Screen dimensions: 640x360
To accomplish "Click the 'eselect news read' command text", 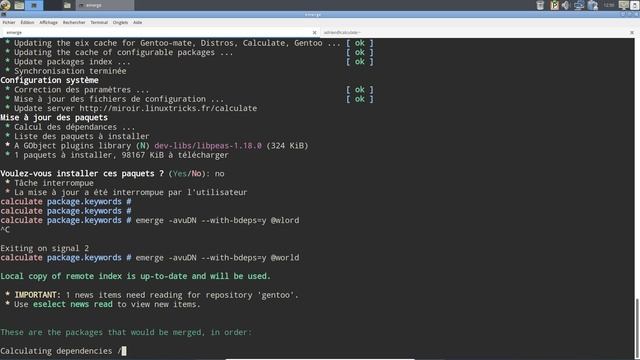I will click(73, 304).
